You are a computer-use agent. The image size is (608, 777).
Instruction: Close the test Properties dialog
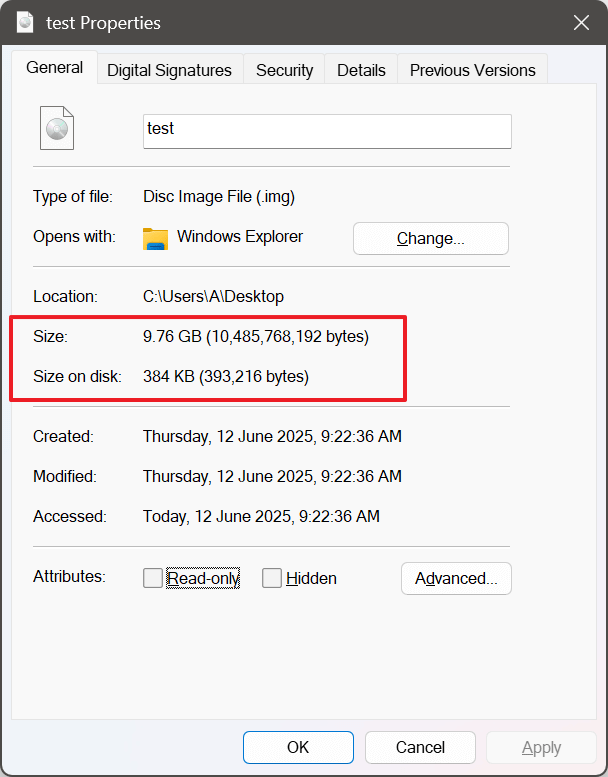pyautogui.click(x=580, y=22)
